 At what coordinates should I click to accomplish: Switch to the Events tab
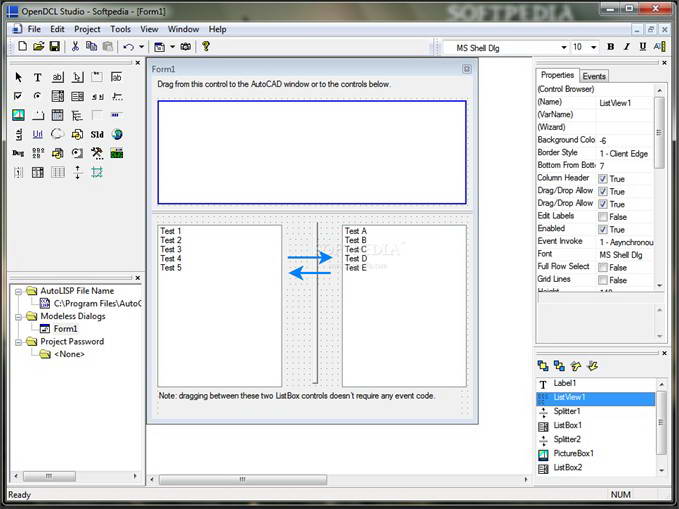point(594,76)
